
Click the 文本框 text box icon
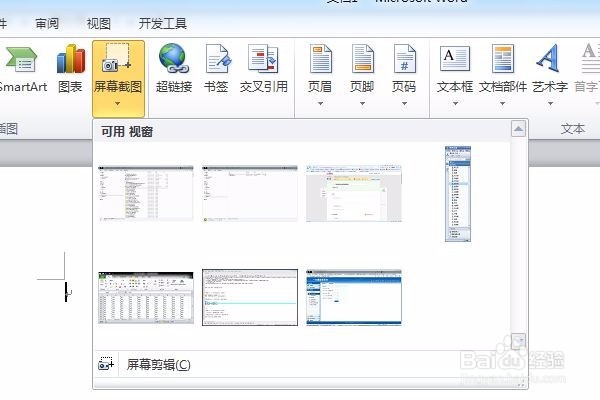tap(455, 59)
